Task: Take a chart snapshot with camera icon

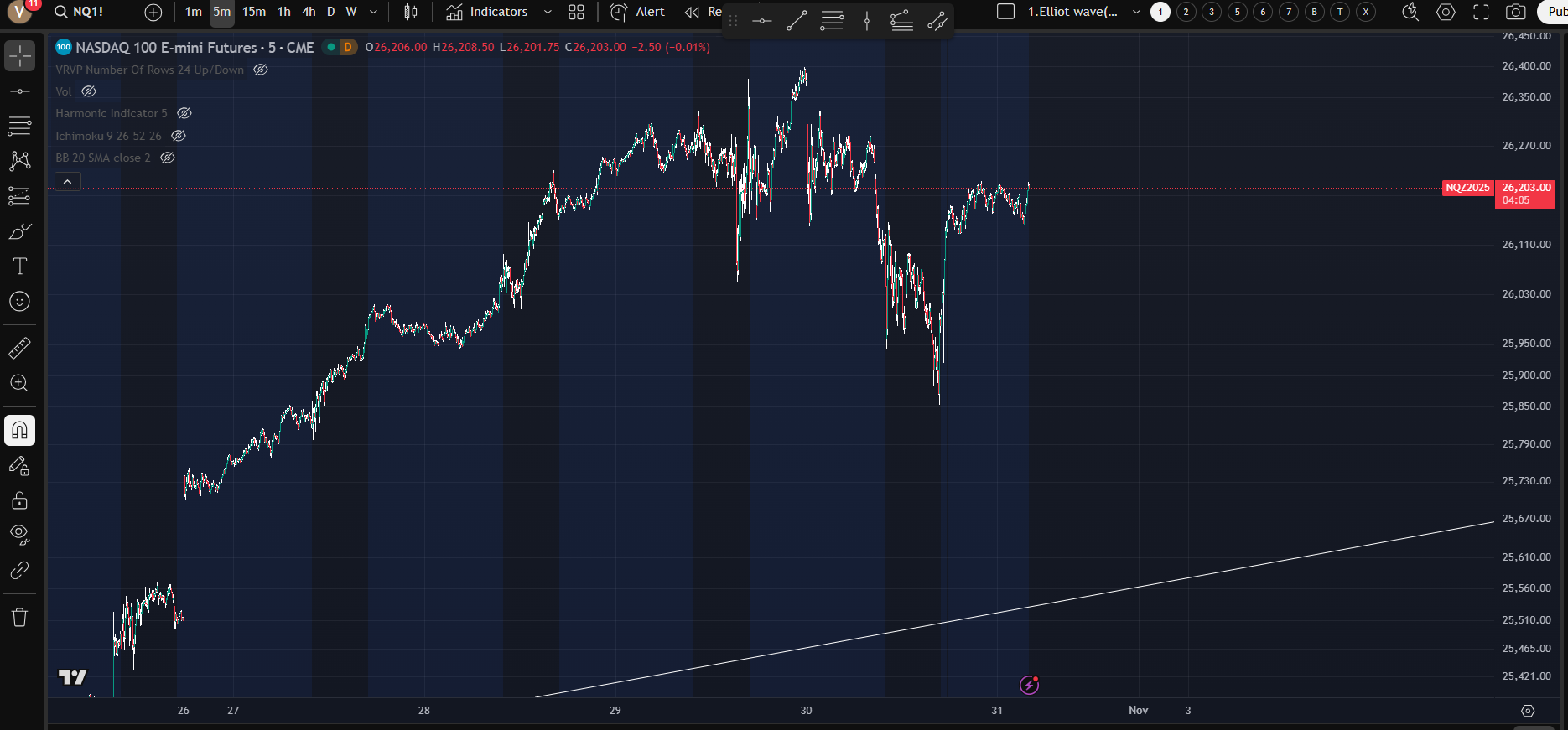Action: [1515, 12]
